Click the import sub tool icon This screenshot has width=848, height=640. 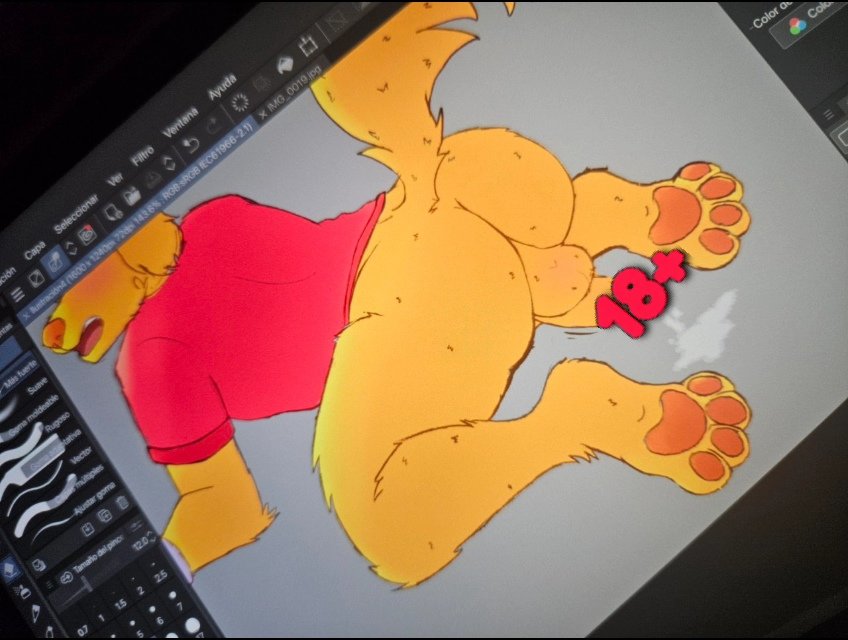coord(86,529)
